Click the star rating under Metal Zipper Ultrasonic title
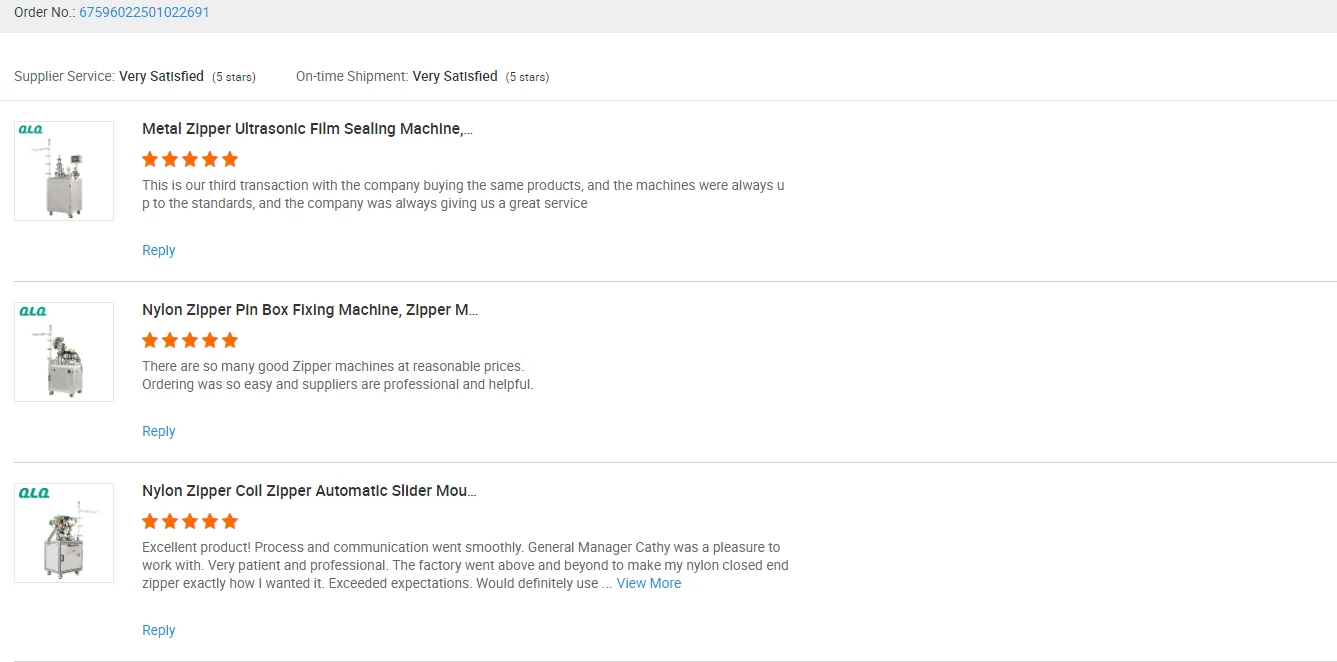 (x=190, y=159)
